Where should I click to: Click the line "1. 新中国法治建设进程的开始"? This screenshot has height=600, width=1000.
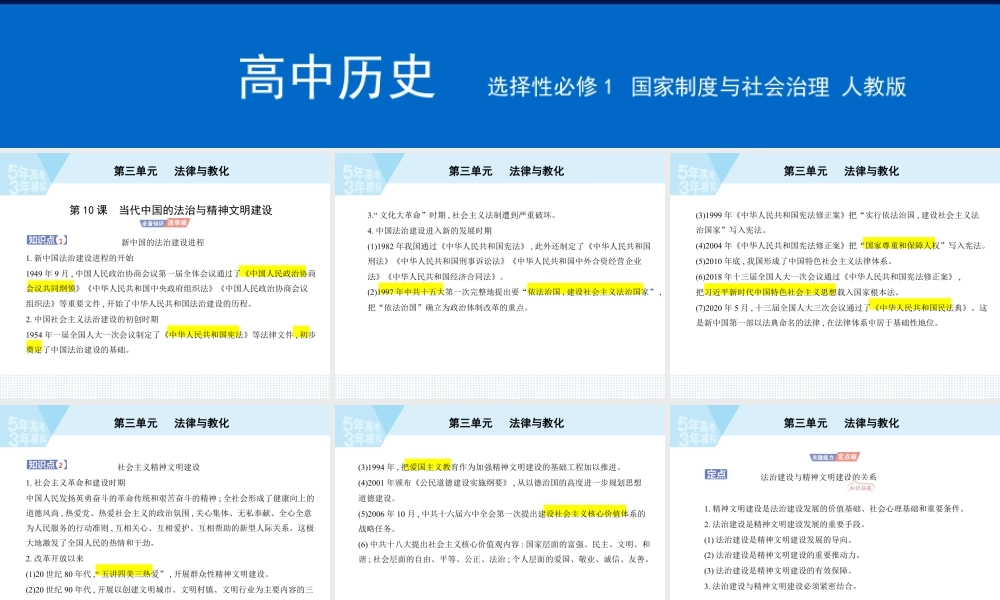(80, 258)
